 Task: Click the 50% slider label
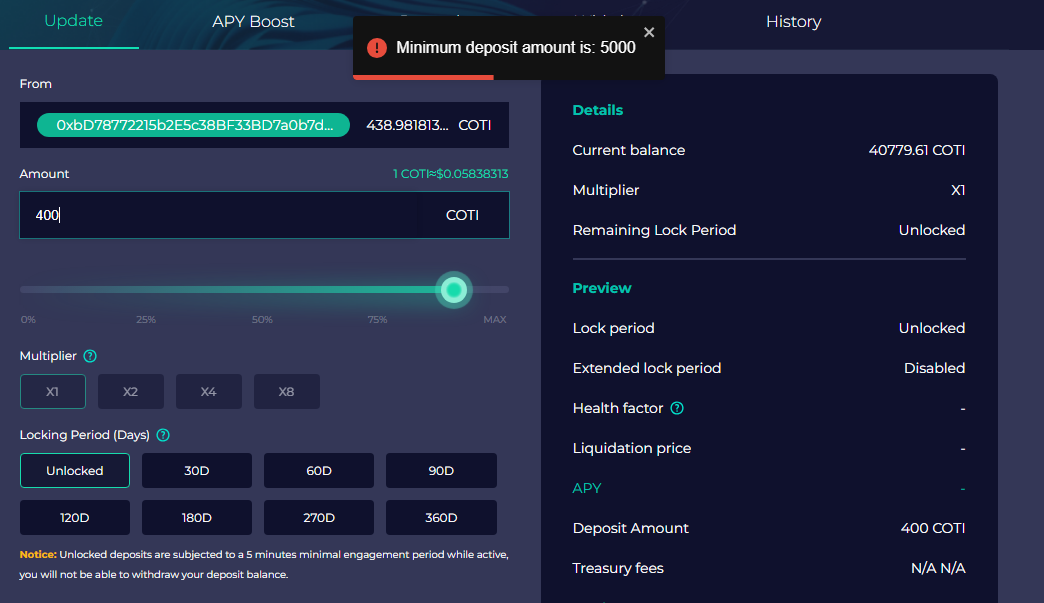click(262, 319)
